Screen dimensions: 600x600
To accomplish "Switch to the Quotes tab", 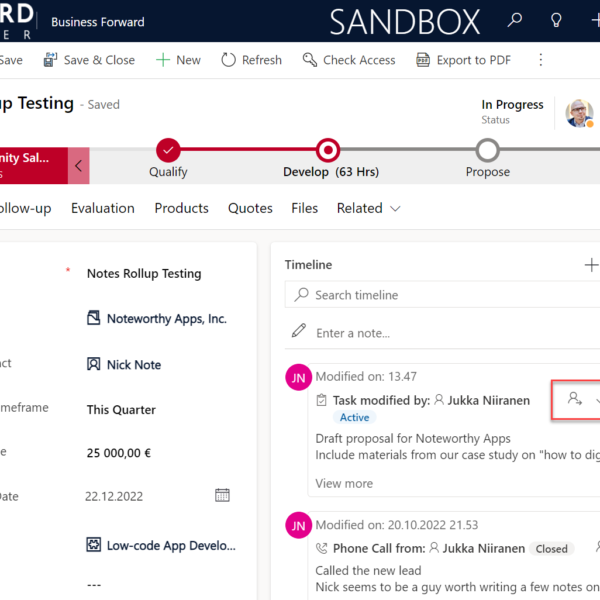I will 250,208.
